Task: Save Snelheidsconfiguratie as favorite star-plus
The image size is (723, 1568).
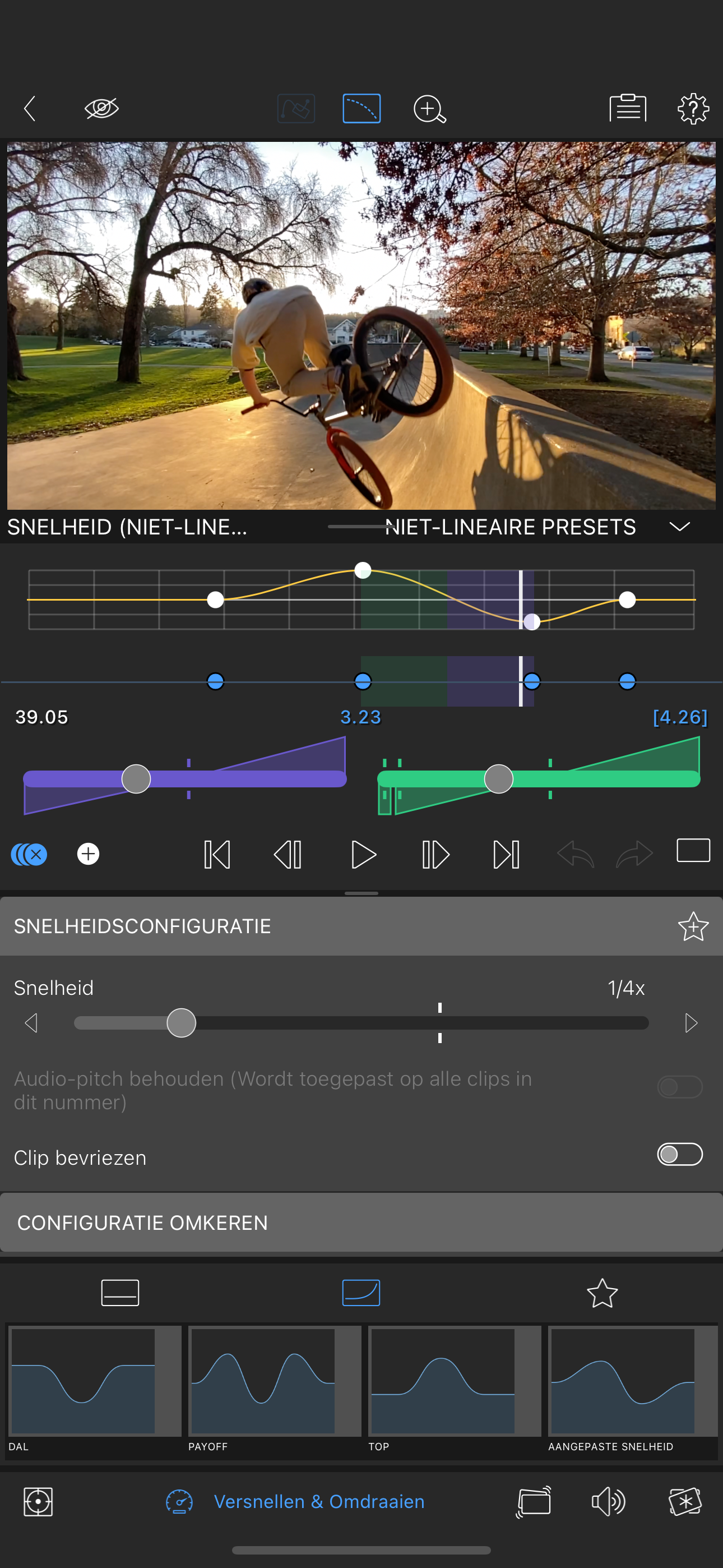Action: click(x=693, y=926)
